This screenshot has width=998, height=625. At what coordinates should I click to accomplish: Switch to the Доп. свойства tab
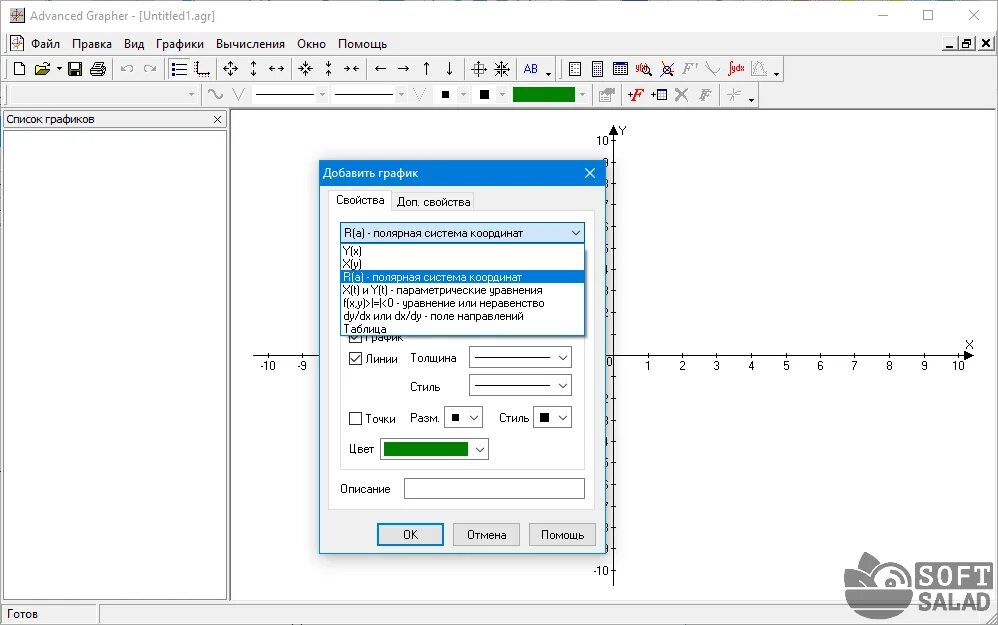pyautogui.click(x=433, y=200)
